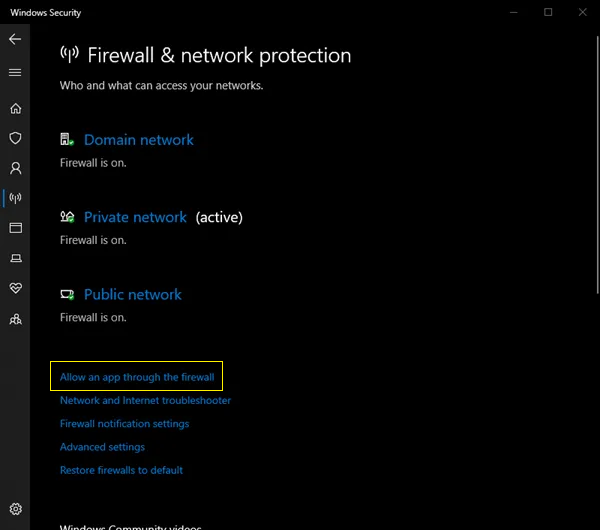Viewport: 600px width, 530px height.
Task: Open App & browser control sidebar icon
Action: tap(15, 228)
